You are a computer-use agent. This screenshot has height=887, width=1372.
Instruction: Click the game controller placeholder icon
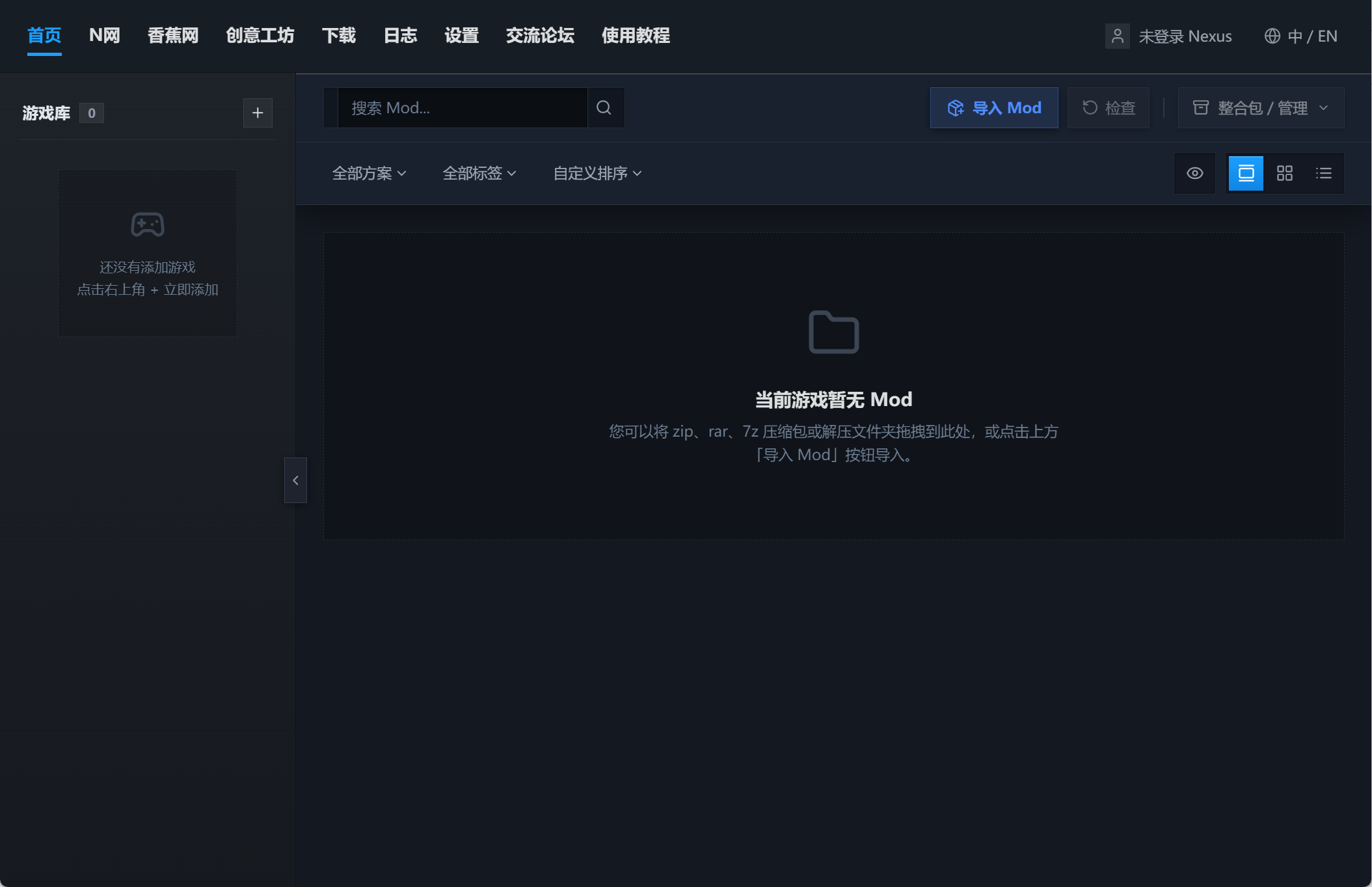[148, 225]
